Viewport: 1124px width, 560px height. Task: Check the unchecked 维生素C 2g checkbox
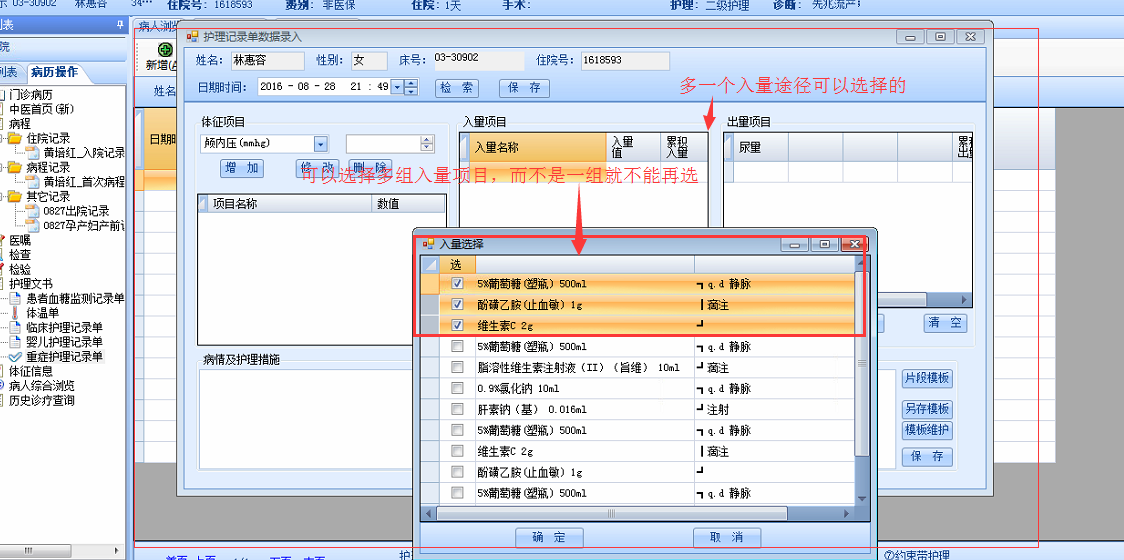pos(457,452)
